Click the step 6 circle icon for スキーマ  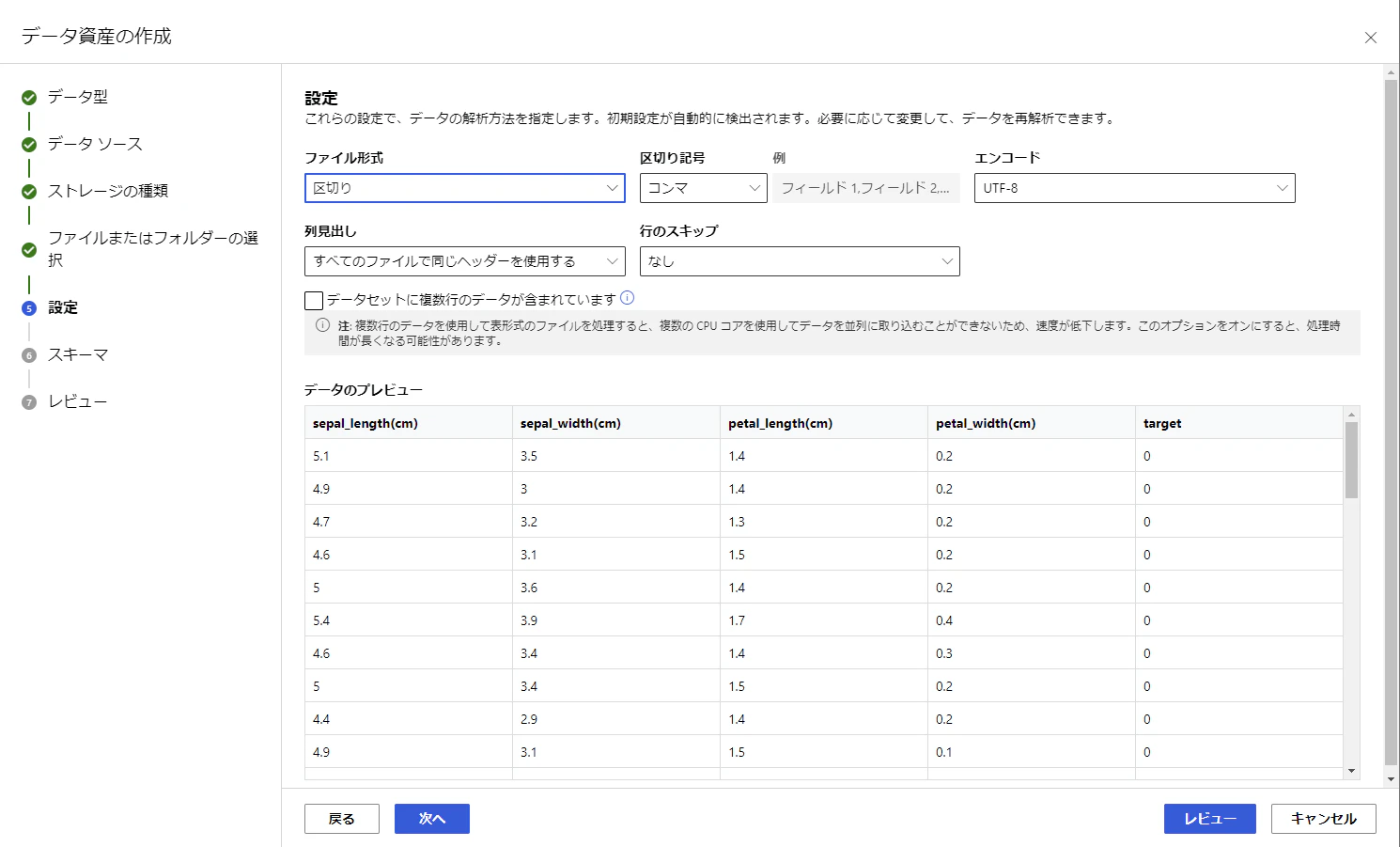(29, 355)
